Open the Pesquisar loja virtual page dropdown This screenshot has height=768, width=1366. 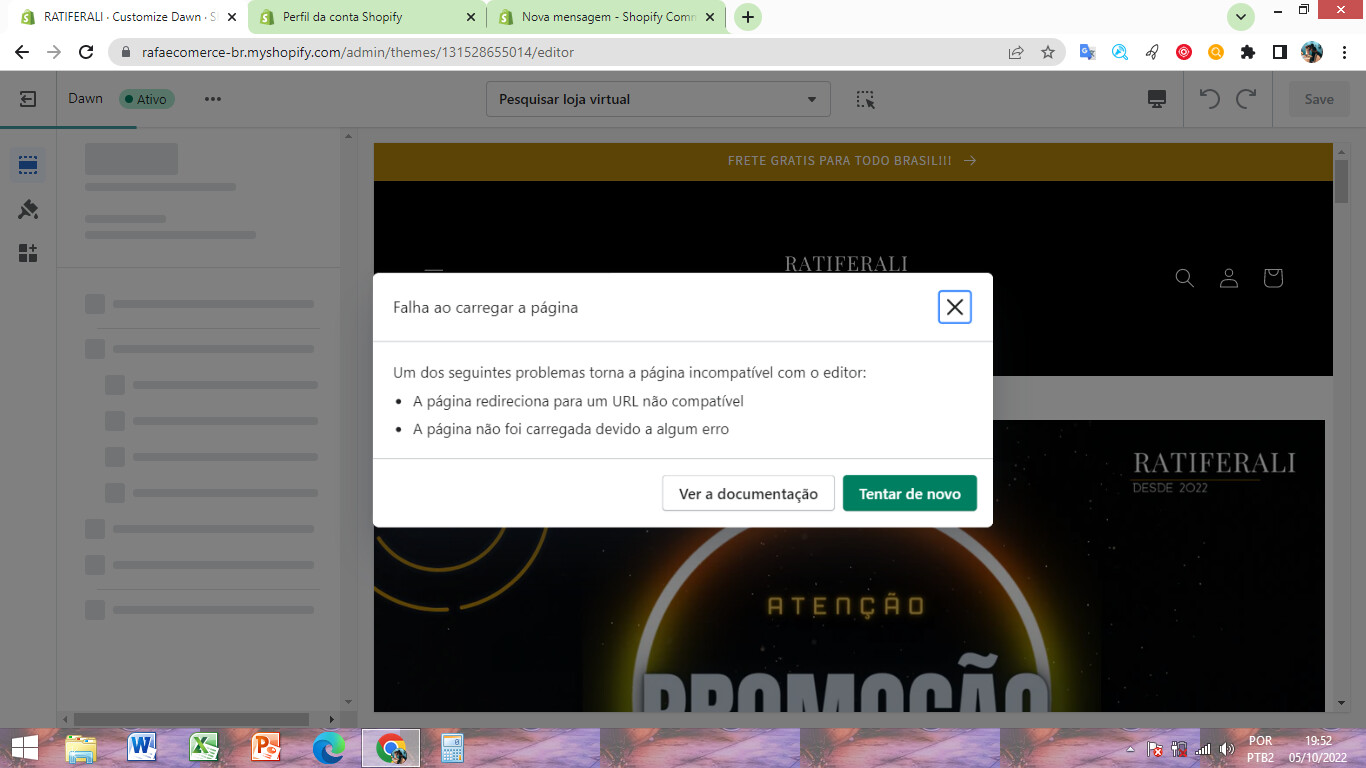tap(658, 99)
